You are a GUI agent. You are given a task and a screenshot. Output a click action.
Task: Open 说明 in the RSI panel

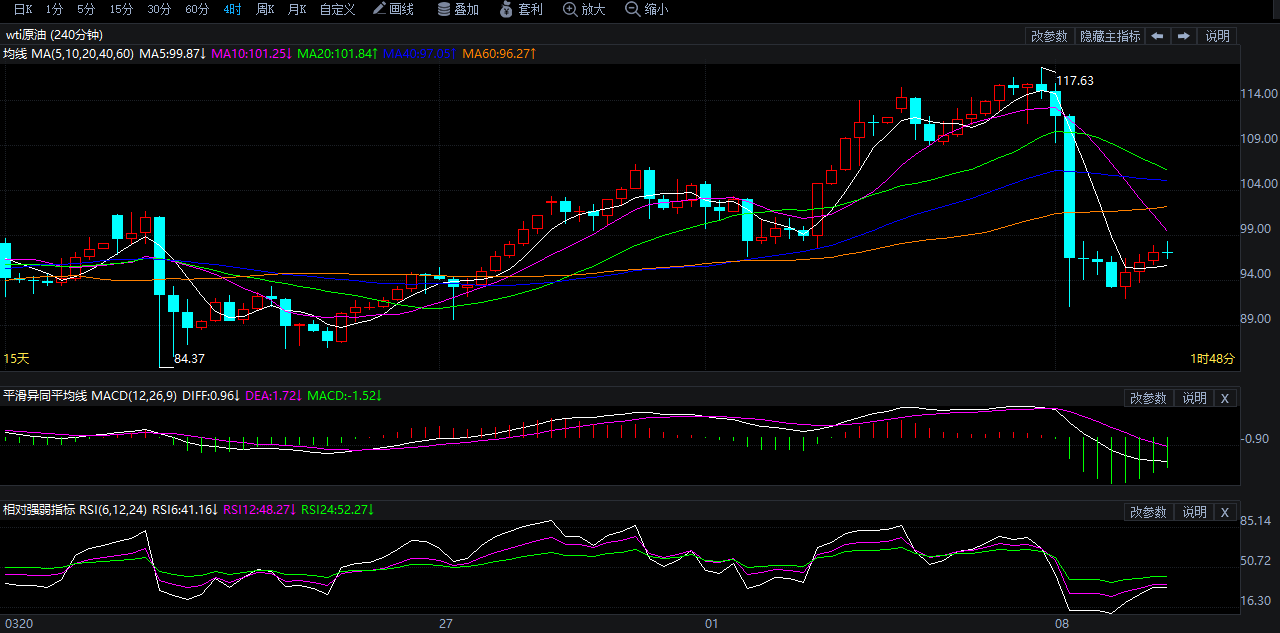1194,512
